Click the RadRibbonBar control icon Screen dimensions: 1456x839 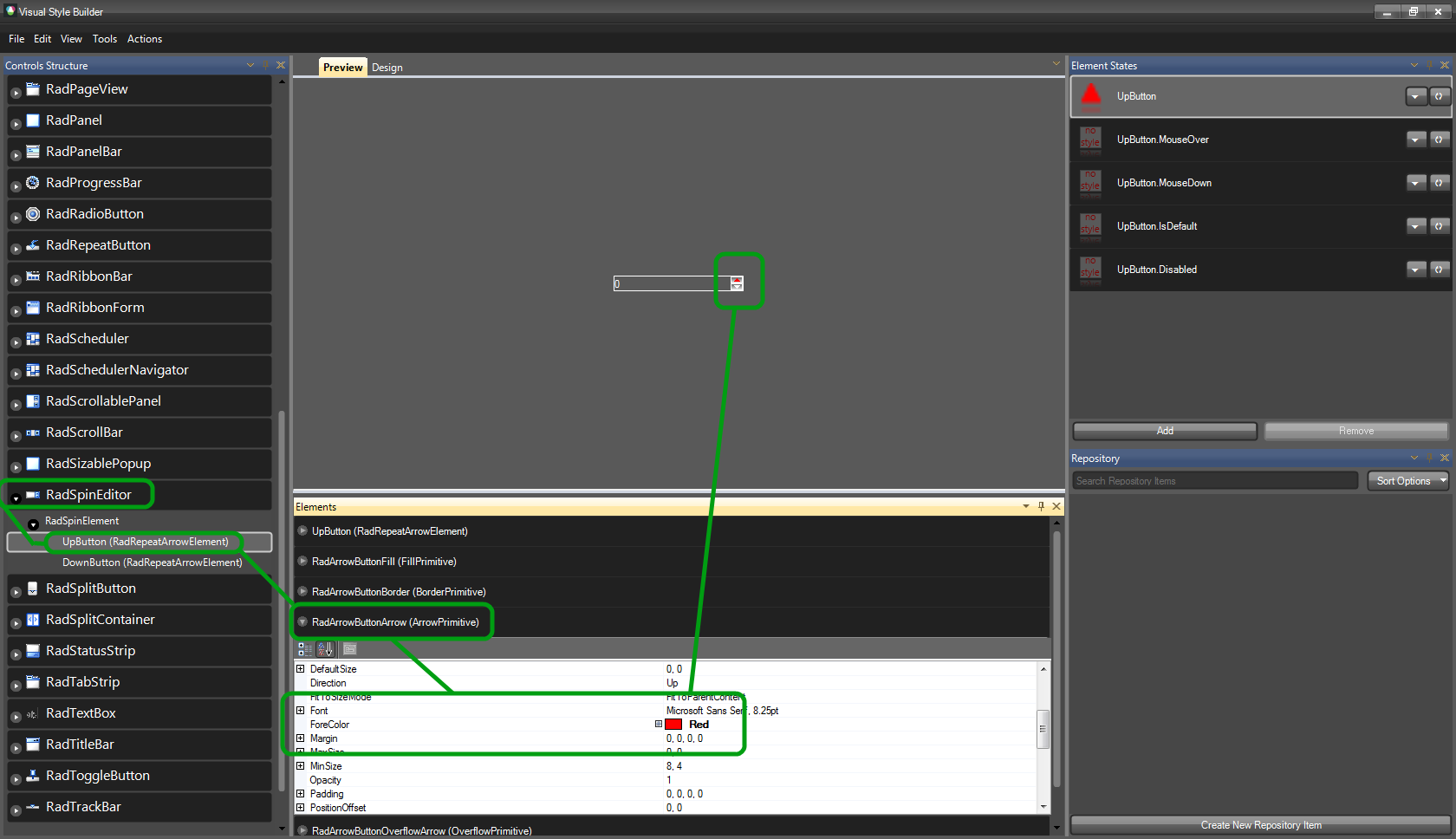(33, 276)
